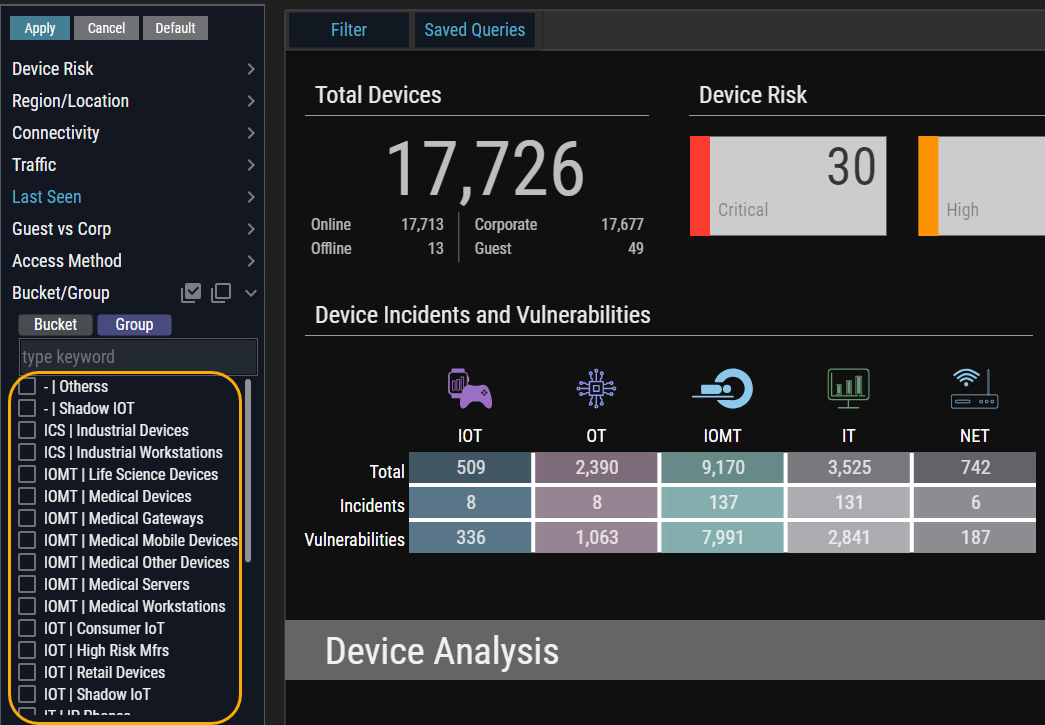Expand the Last Seen filter section
Screen dimensions: 1045x725
pos(250,197)
